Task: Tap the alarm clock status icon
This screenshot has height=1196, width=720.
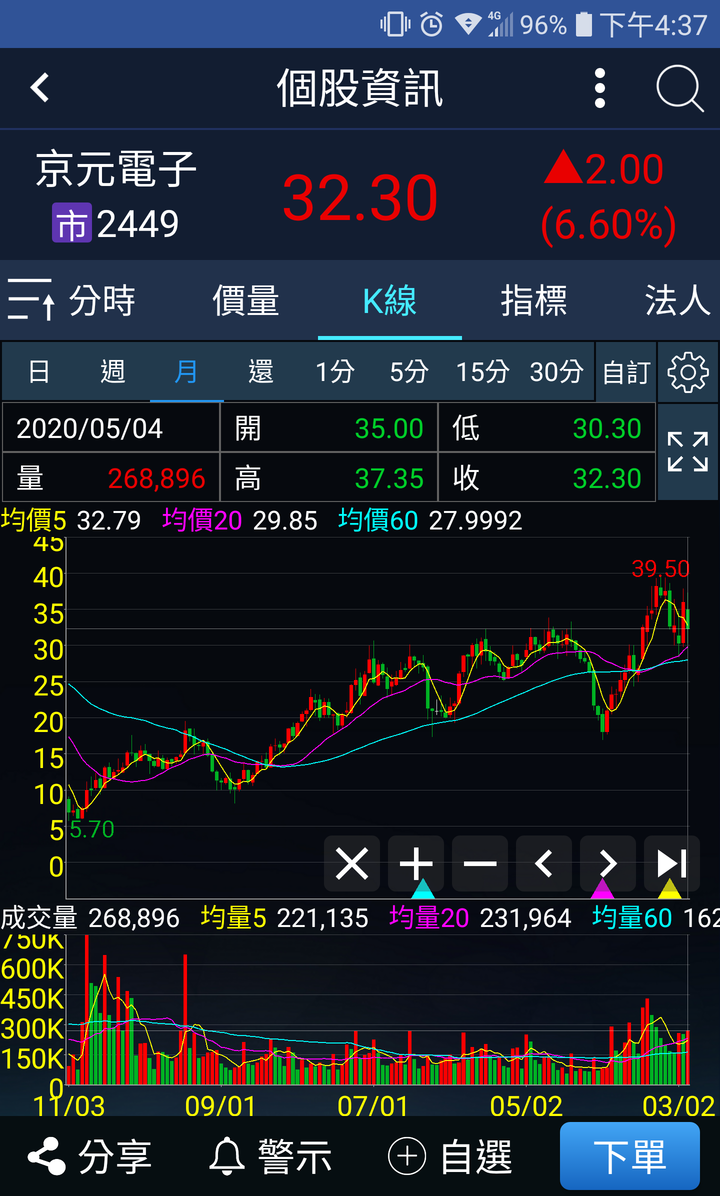Action: point(431,24)
